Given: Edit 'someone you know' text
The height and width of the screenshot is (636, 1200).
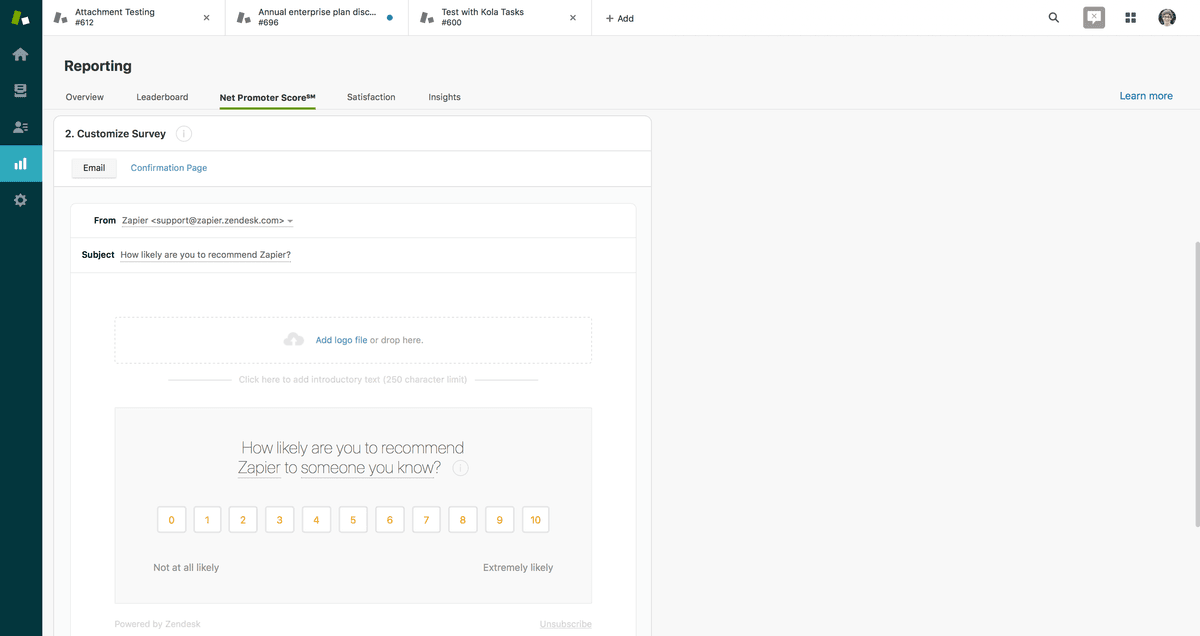Looking at the screenshot, I should (x=367, y=468).
